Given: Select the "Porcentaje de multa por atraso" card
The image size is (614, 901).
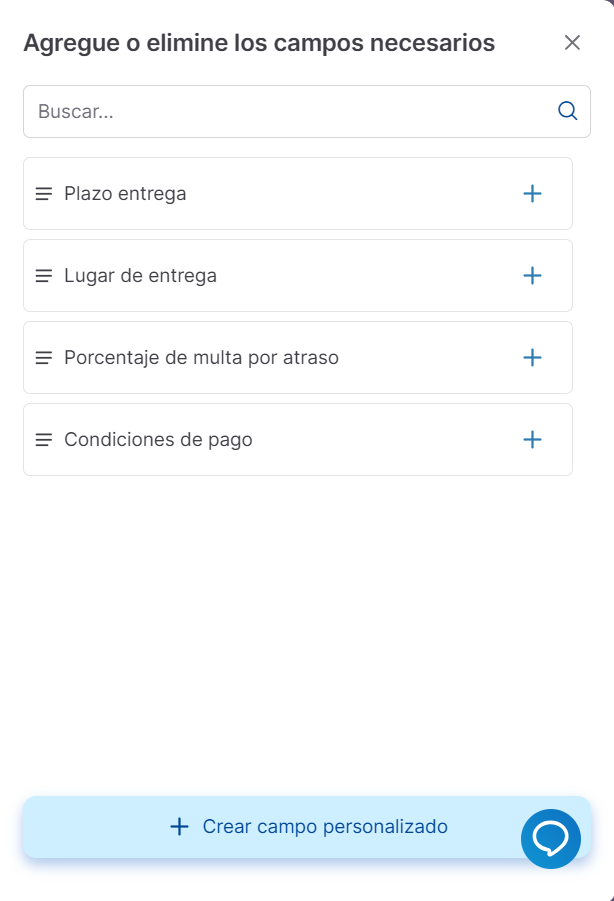Looking at the screenshot, I should (x=250, y=357).
